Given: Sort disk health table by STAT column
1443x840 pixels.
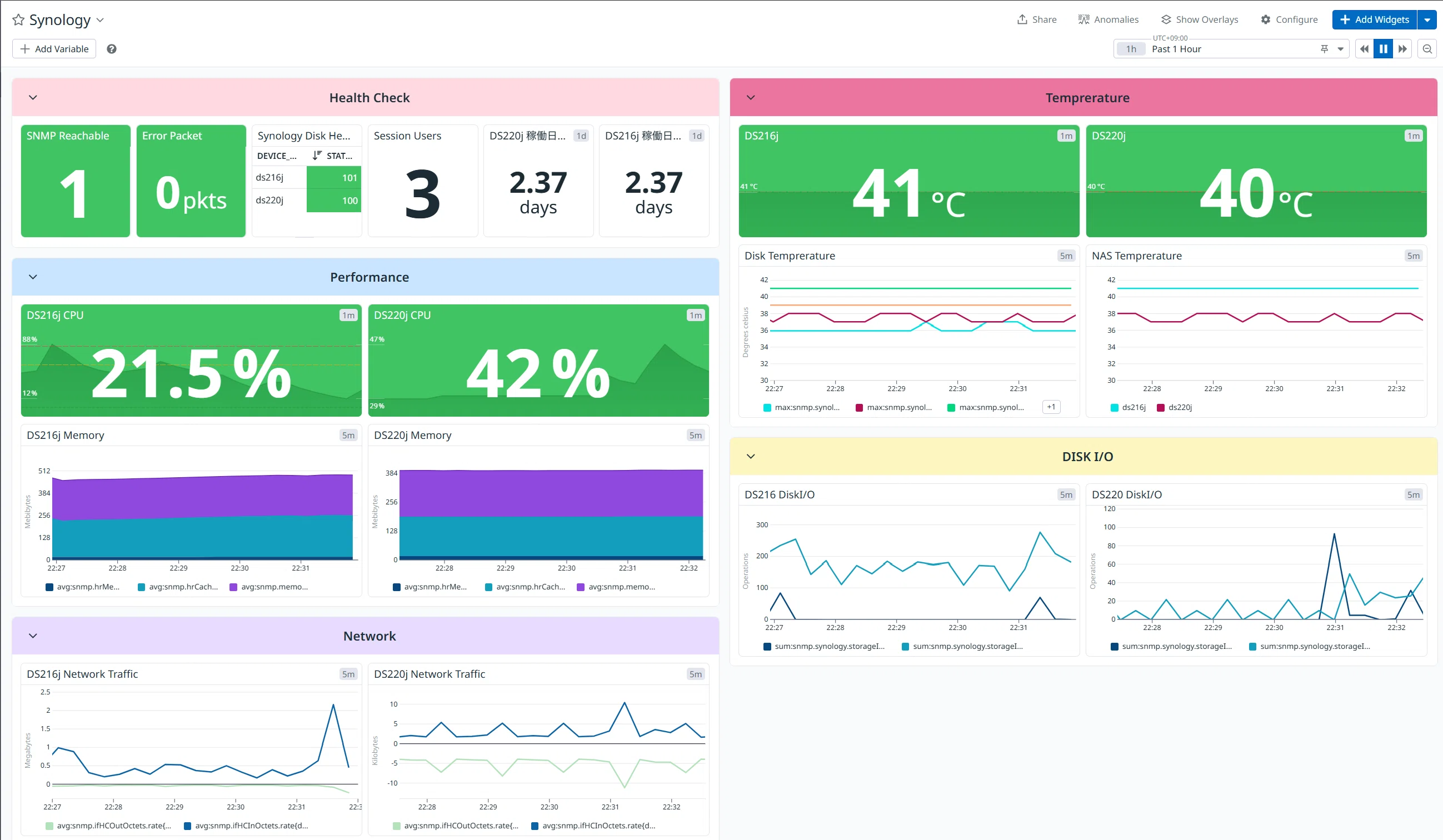Looking at the screenshot, I should (333, 156).
